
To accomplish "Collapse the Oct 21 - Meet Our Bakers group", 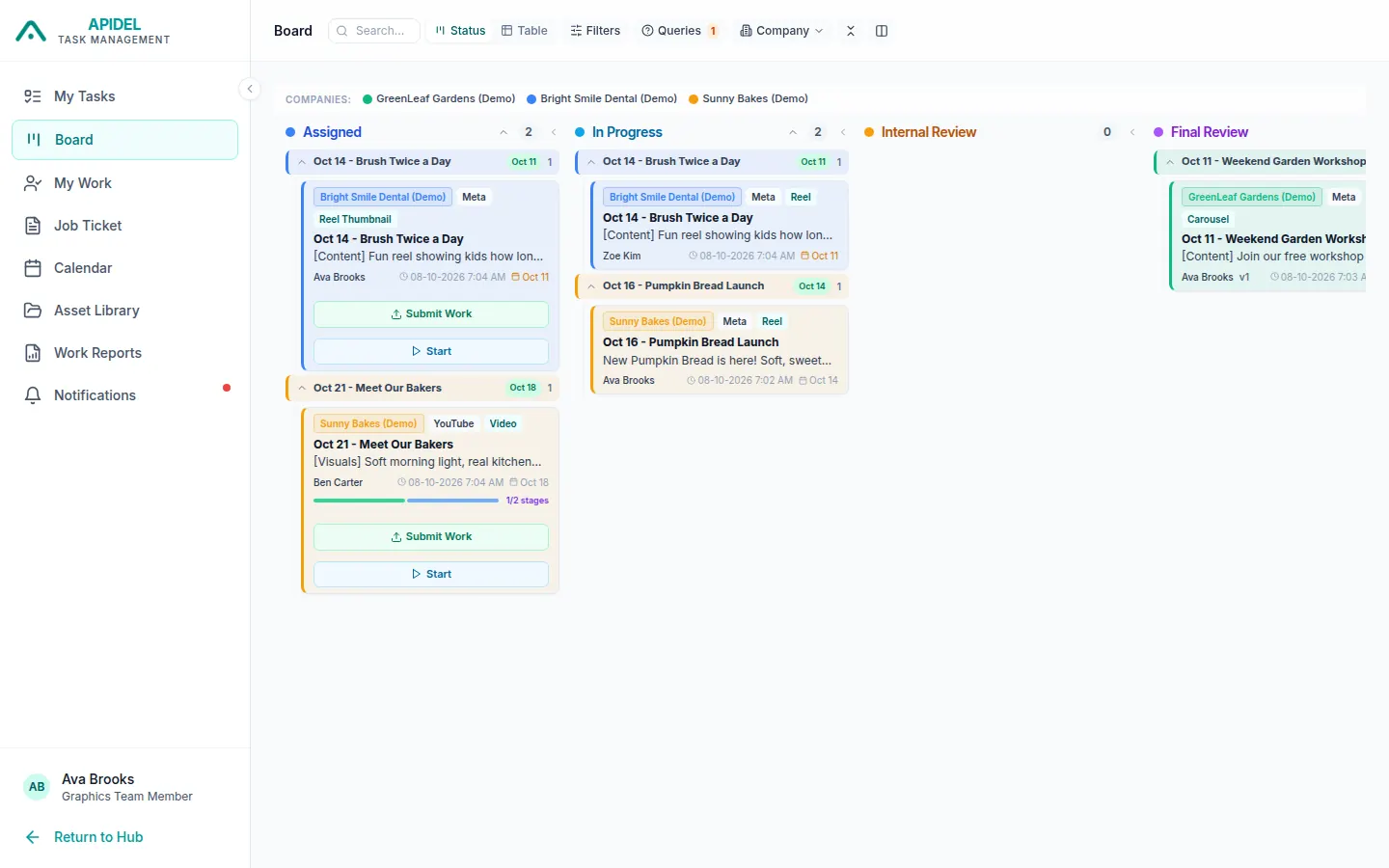I will point(302,388).
